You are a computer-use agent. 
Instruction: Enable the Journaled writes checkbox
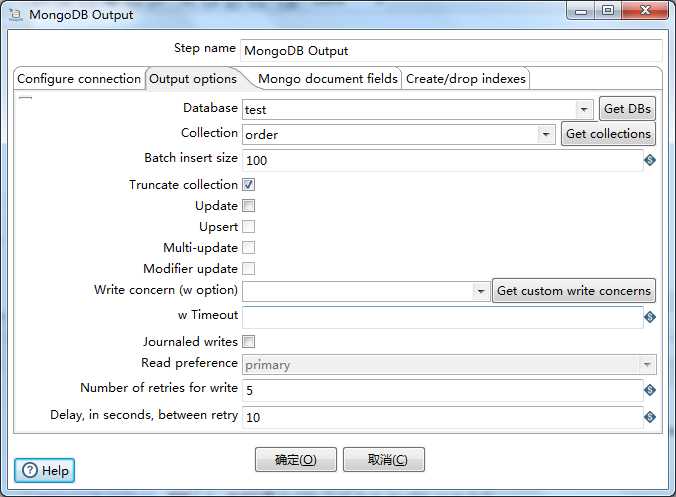[x=249, y=342]
